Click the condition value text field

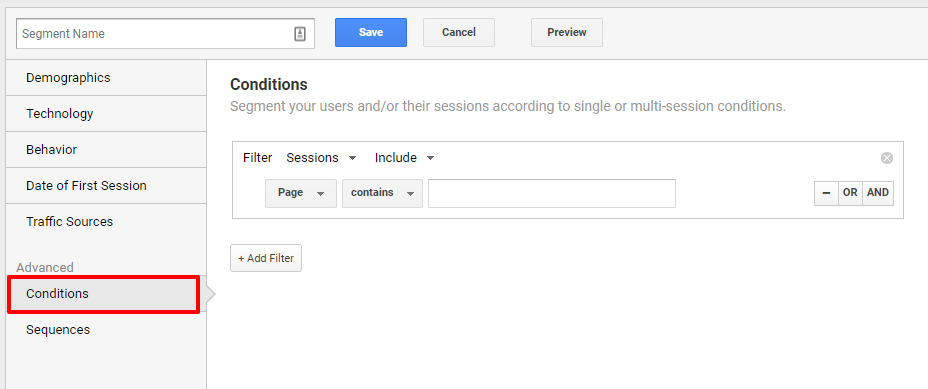(x=552, y=194)
